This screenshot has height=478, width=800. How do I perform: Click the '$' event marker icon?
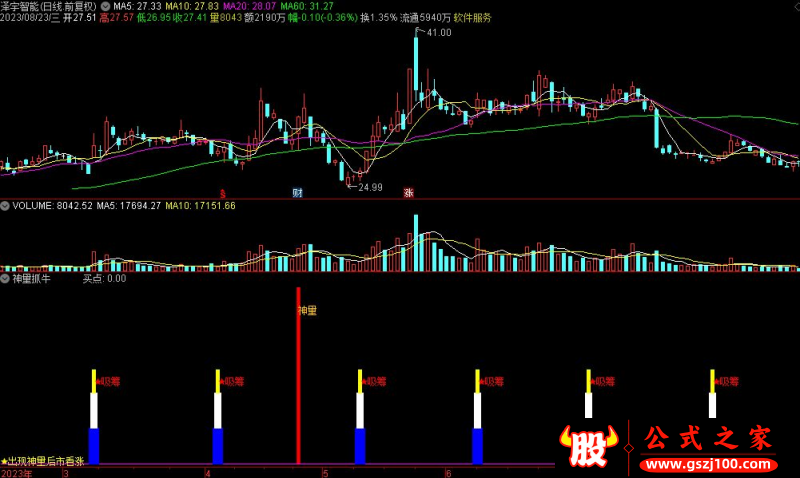click(222, 192)
